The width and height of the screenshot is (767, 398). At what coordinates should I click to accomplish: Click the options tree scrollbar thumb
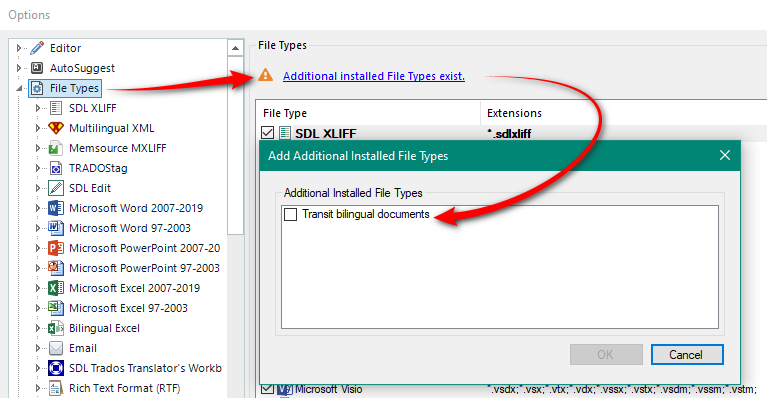(x=235, y=145)
